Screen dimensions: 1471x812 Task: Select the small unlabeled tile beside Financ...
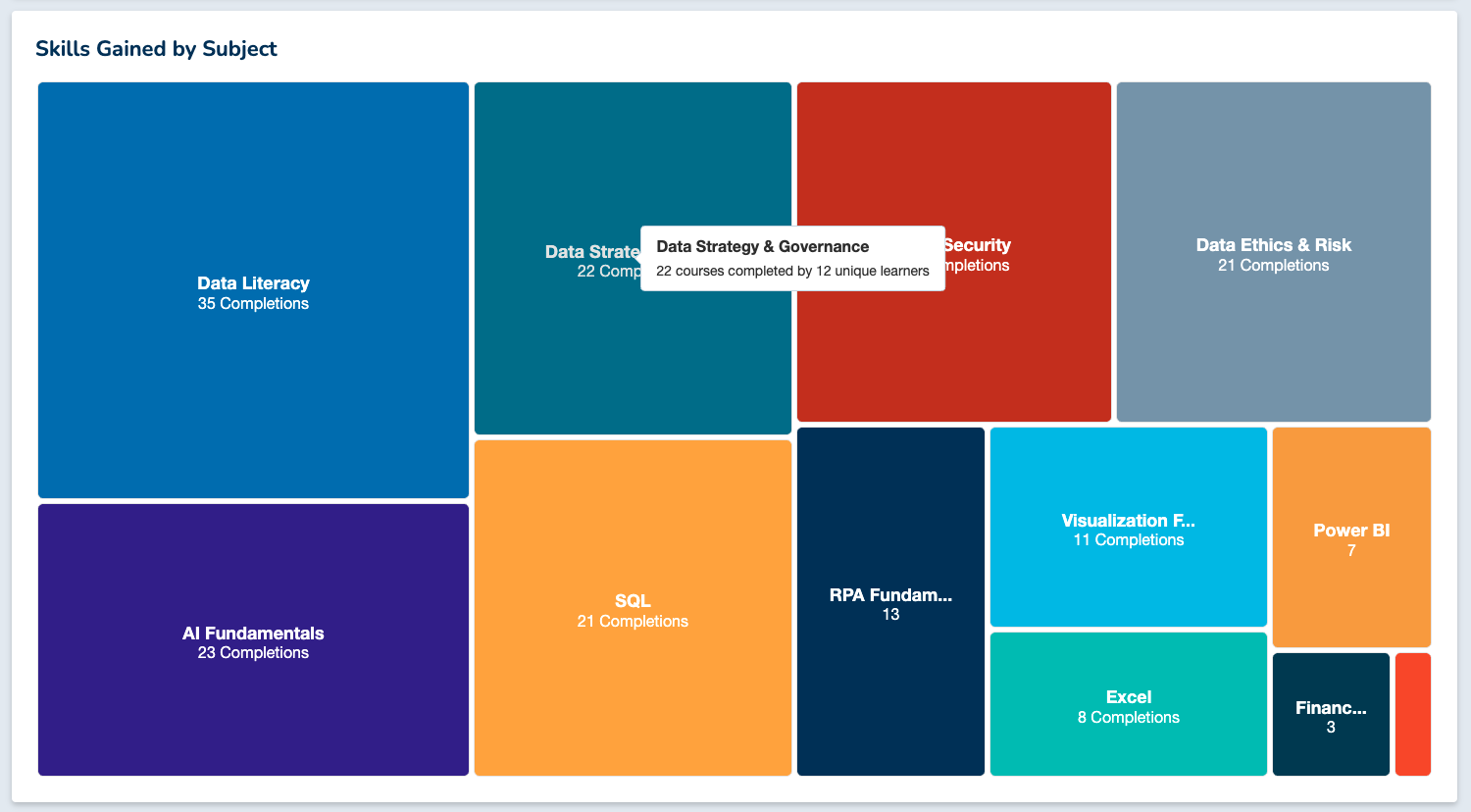point(1413,714)
